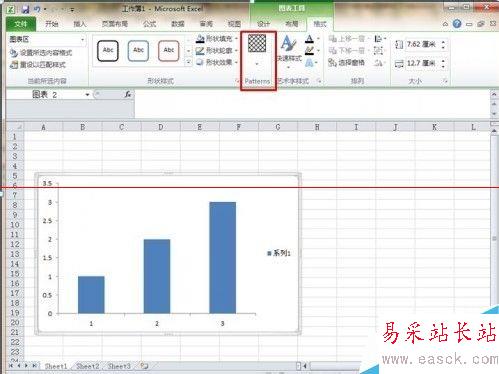Click the text effects glowing A icon
The height and width of the screenshot is (374, 499).
click(x=309, y=63)
